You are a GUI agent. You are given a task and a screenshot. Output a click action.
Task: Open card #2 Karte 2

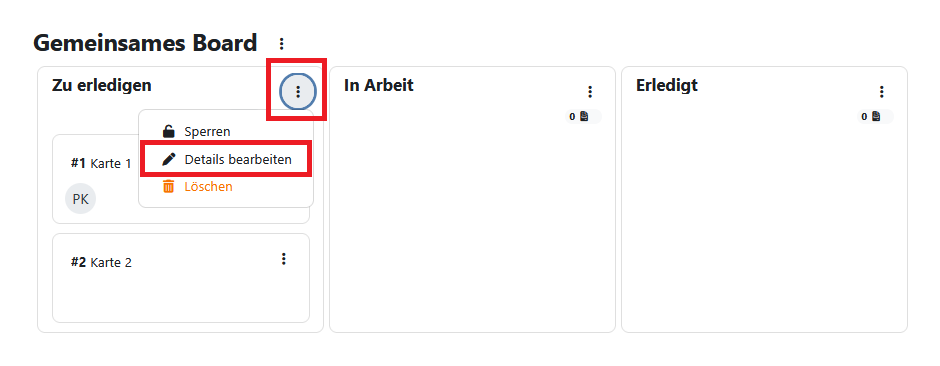(x=101, y=262)
